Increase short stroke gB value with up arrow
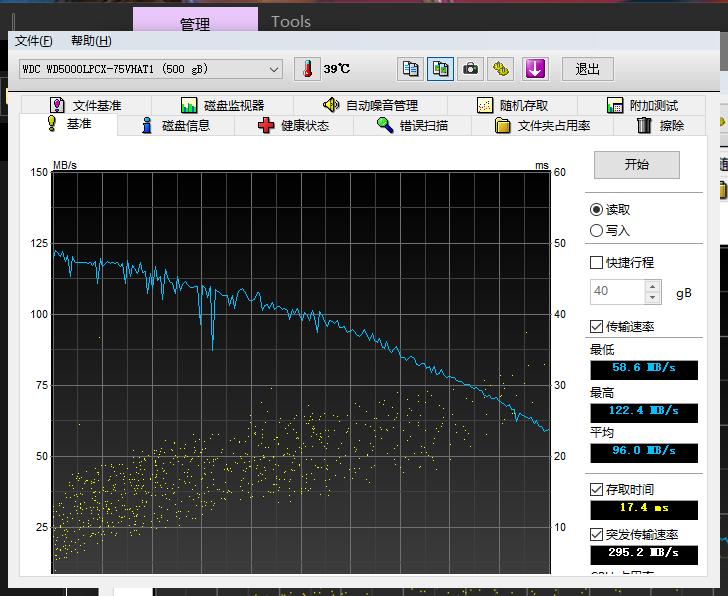Image resolution: width=728 pixels, height=596 pixels. (x=653, y=286)
